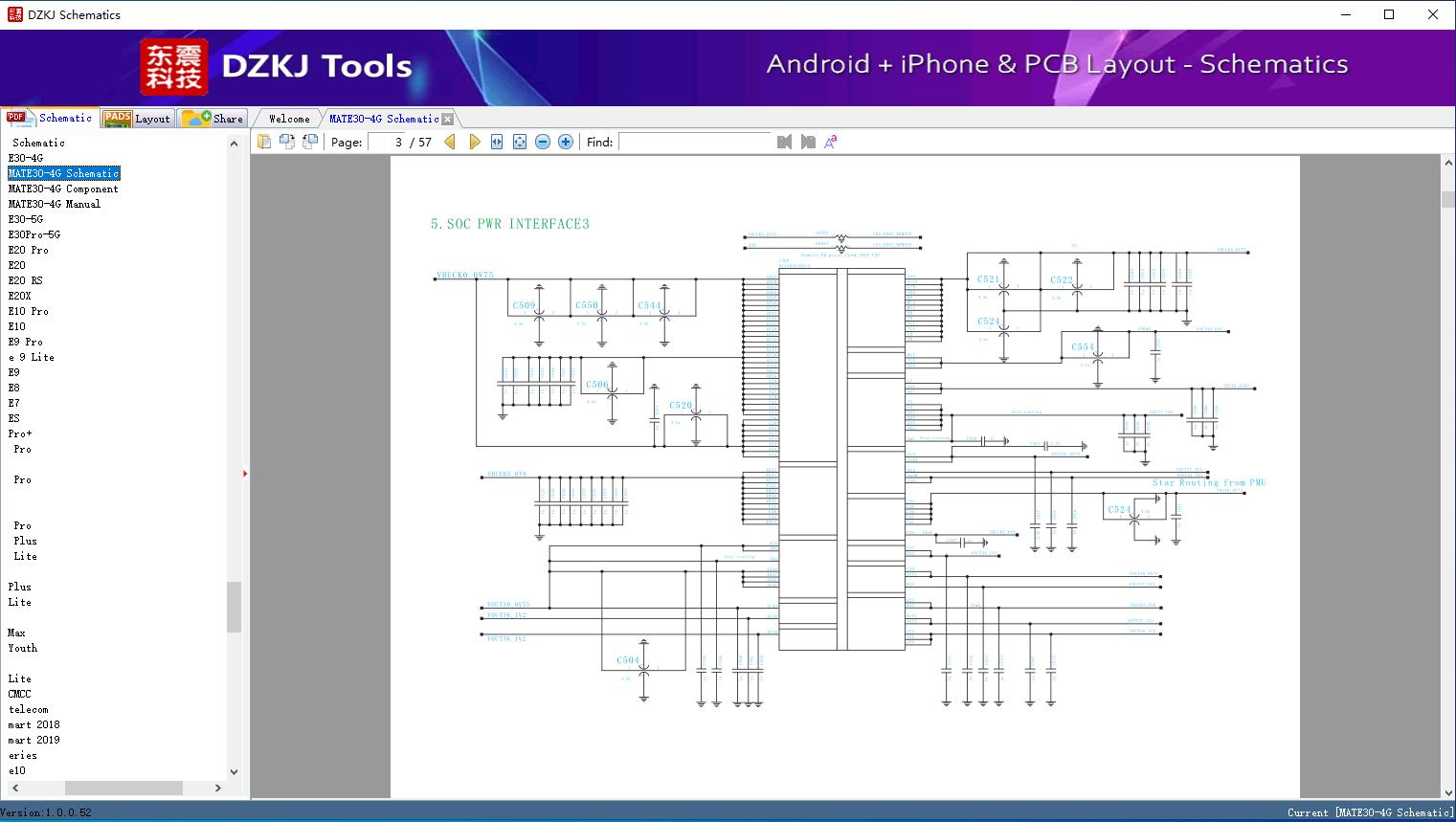
Task: Select MATE30-4G Component in the list
Action: coord(63,189)
